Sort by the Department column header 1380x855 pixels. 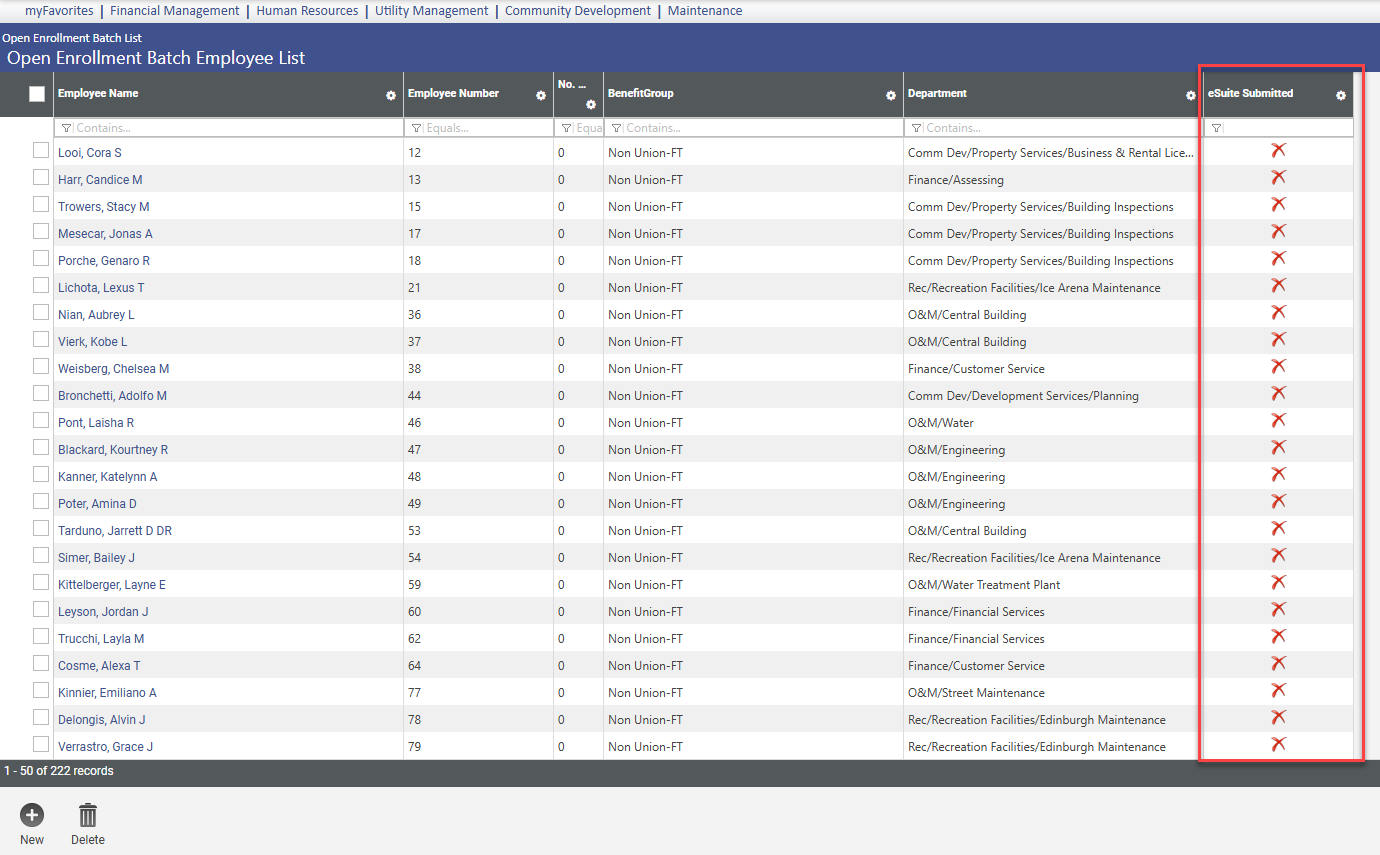937,93
